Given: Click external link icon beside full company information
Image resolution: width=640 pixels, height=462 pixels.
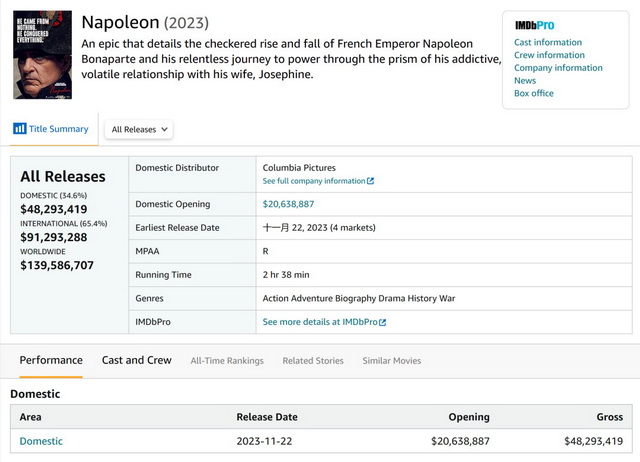Looking at the screenshot, I should [370, 181].
